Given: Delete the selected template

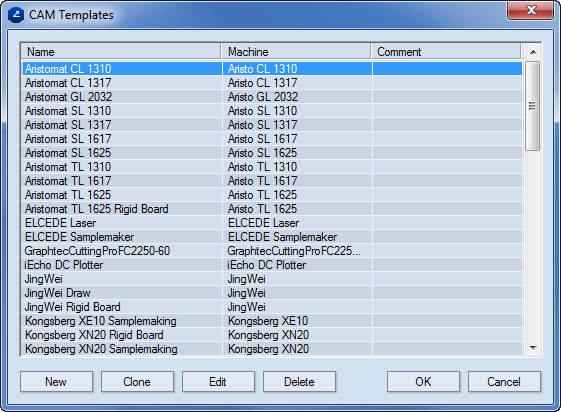Looking at the screenshot, I should click(x=299, y=382).
